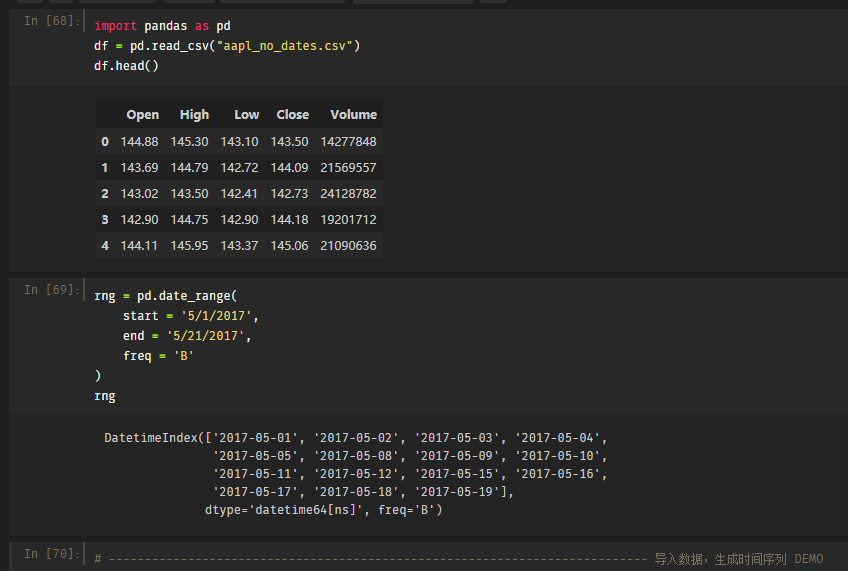Select the high value 145.95

point(189,245)
